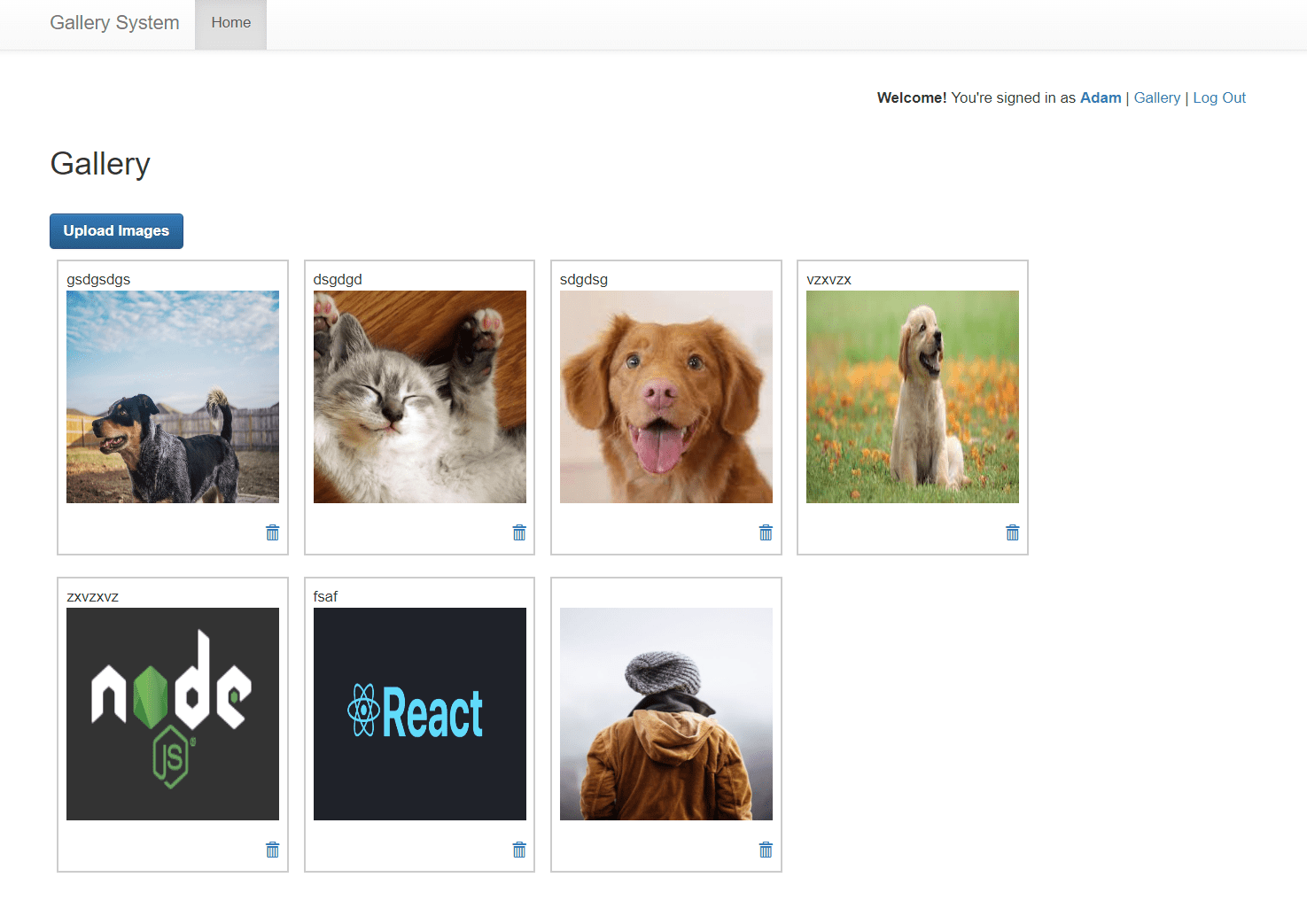
Task: Delete the dsgdgd kitten image via trash icon
Action: (x=519, y=532)
